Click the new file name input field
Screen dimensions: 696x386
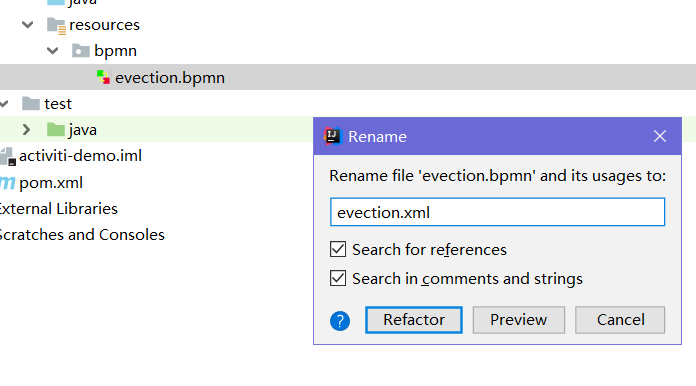(497, 212)
